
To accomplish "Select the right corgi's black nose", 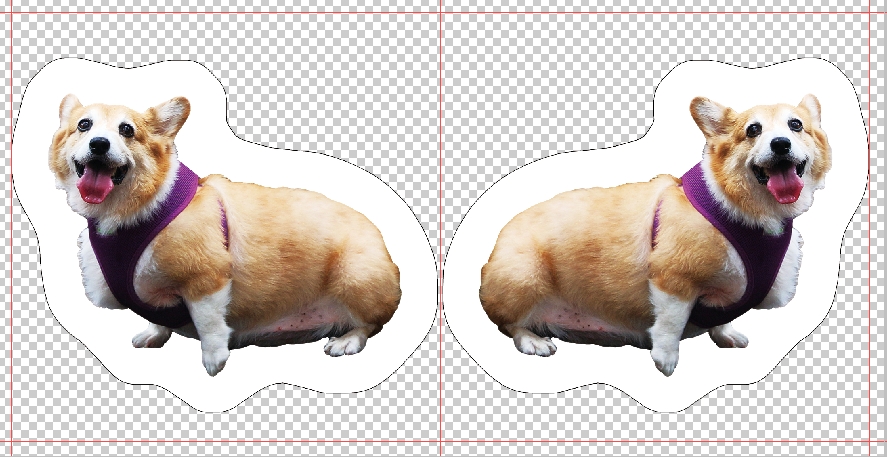I will point(781,145).
